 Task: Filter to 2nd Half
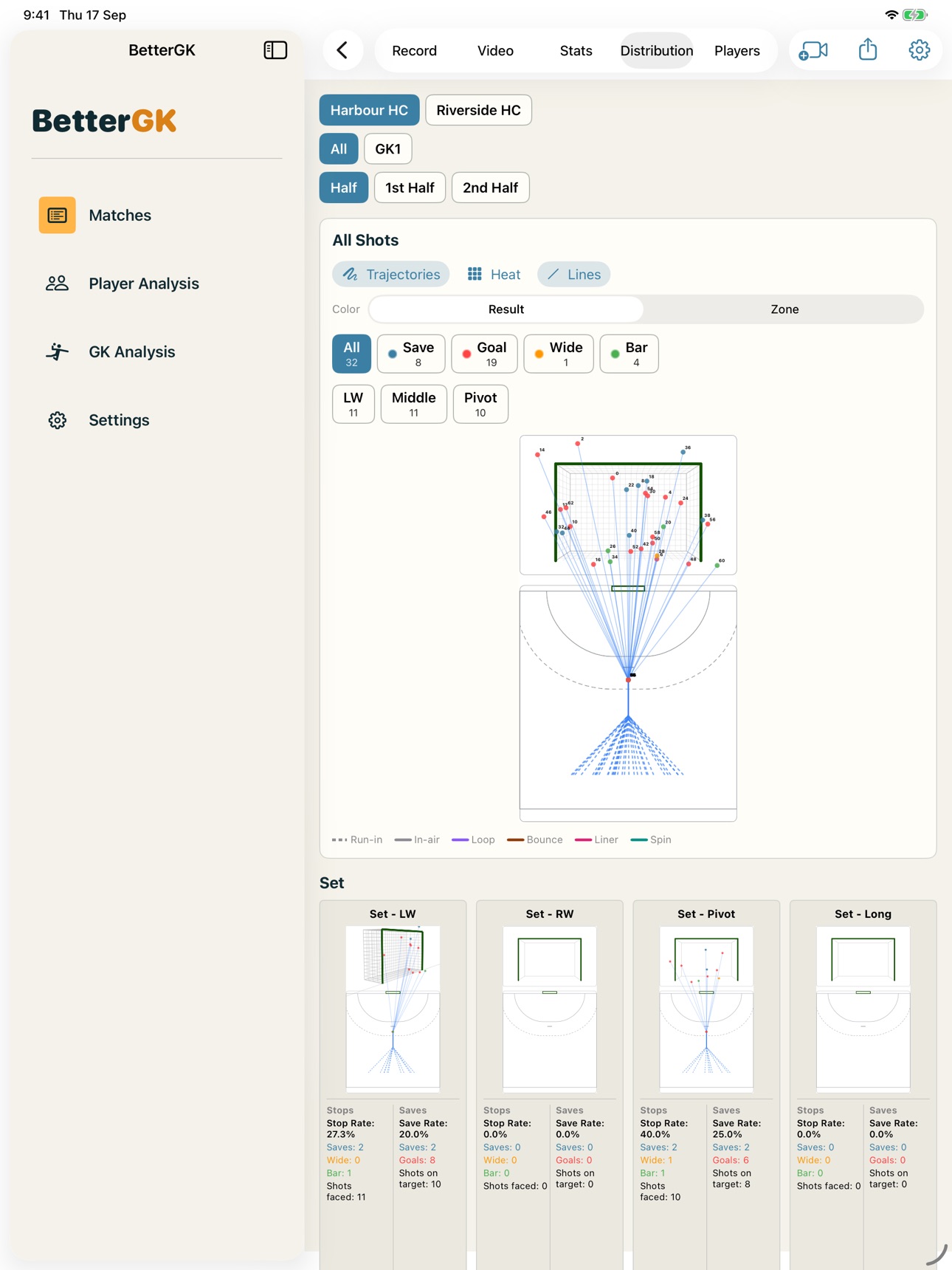tap(490, 188)
